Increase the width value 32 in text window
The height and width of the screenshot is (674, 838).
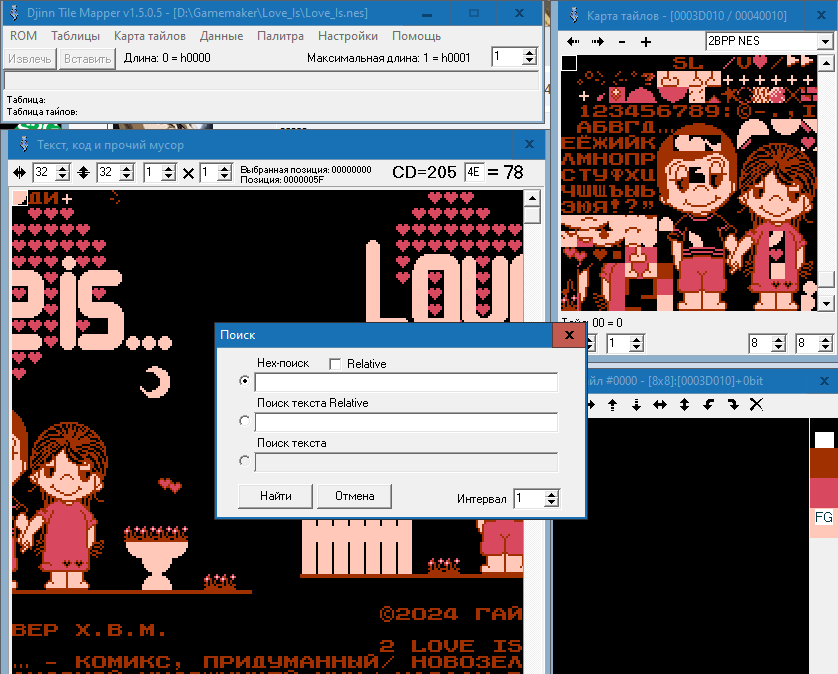coord(63,169)
